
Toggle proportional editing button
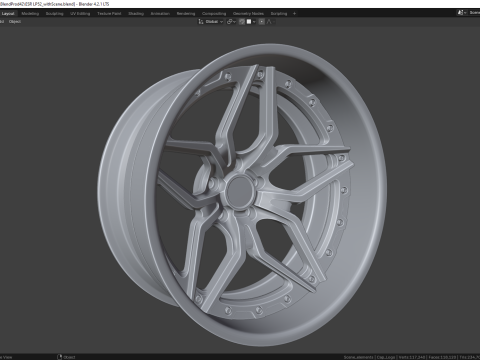262,22
